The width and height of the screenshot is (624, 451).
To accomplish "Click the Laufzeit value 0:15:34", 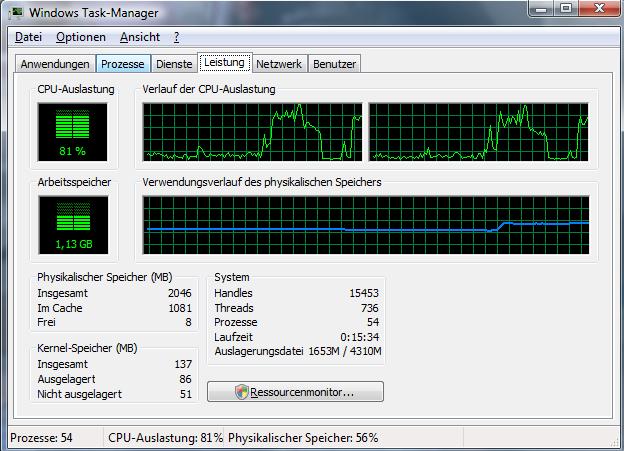I will click(359, 337).
